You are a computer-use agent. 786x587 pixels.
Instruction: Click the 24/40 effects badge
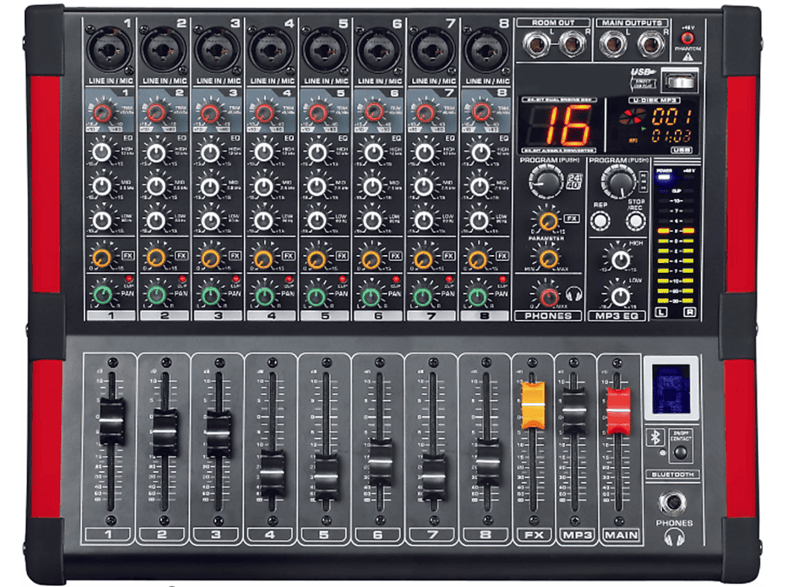574,181
